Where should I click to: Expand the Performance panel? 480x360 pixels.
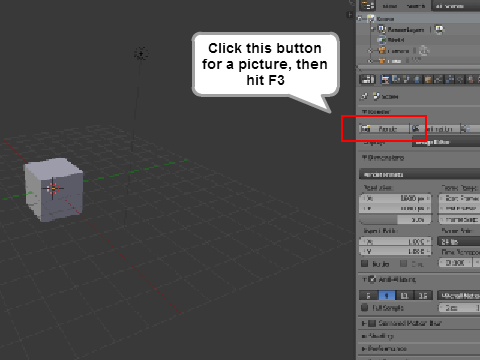tap(384, 349)
